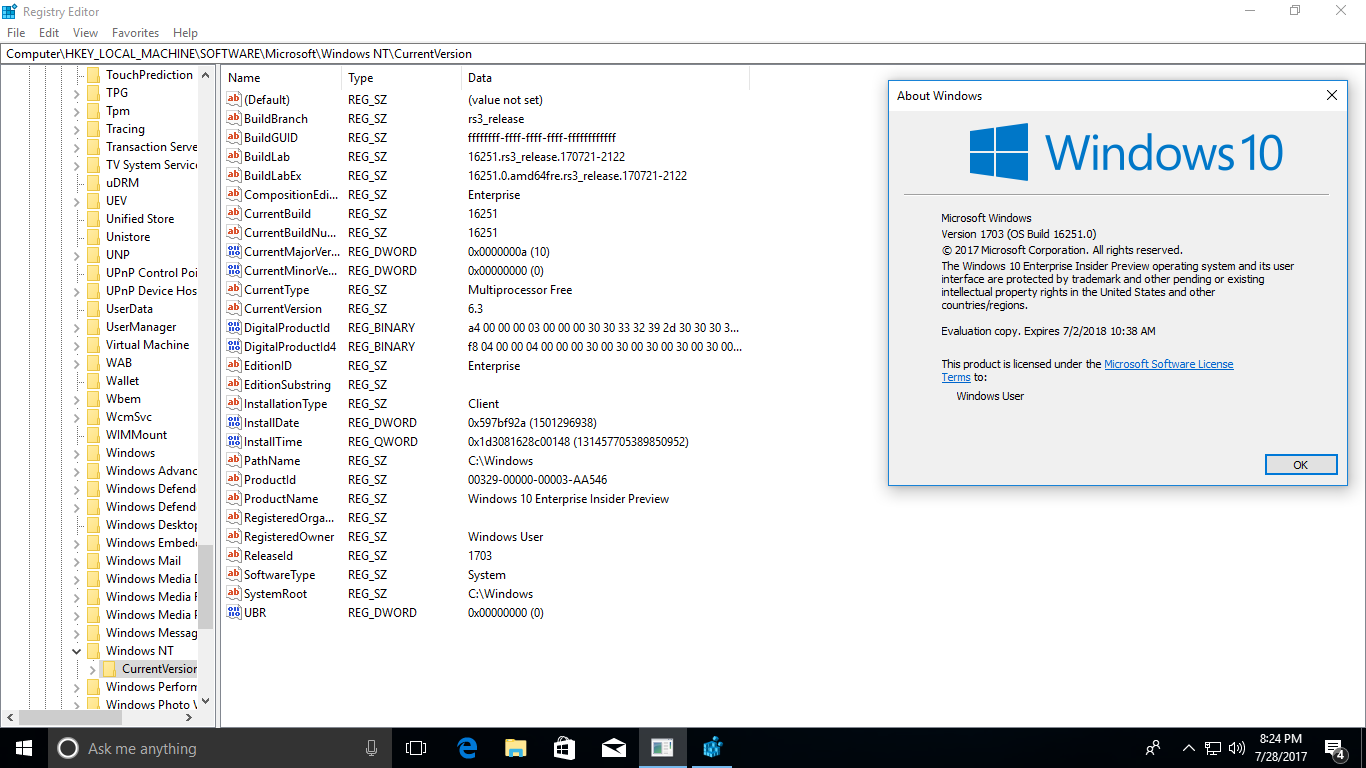Screen dimensions: 1366x768
Task: Open the File menu
Action: coord(16,33)
